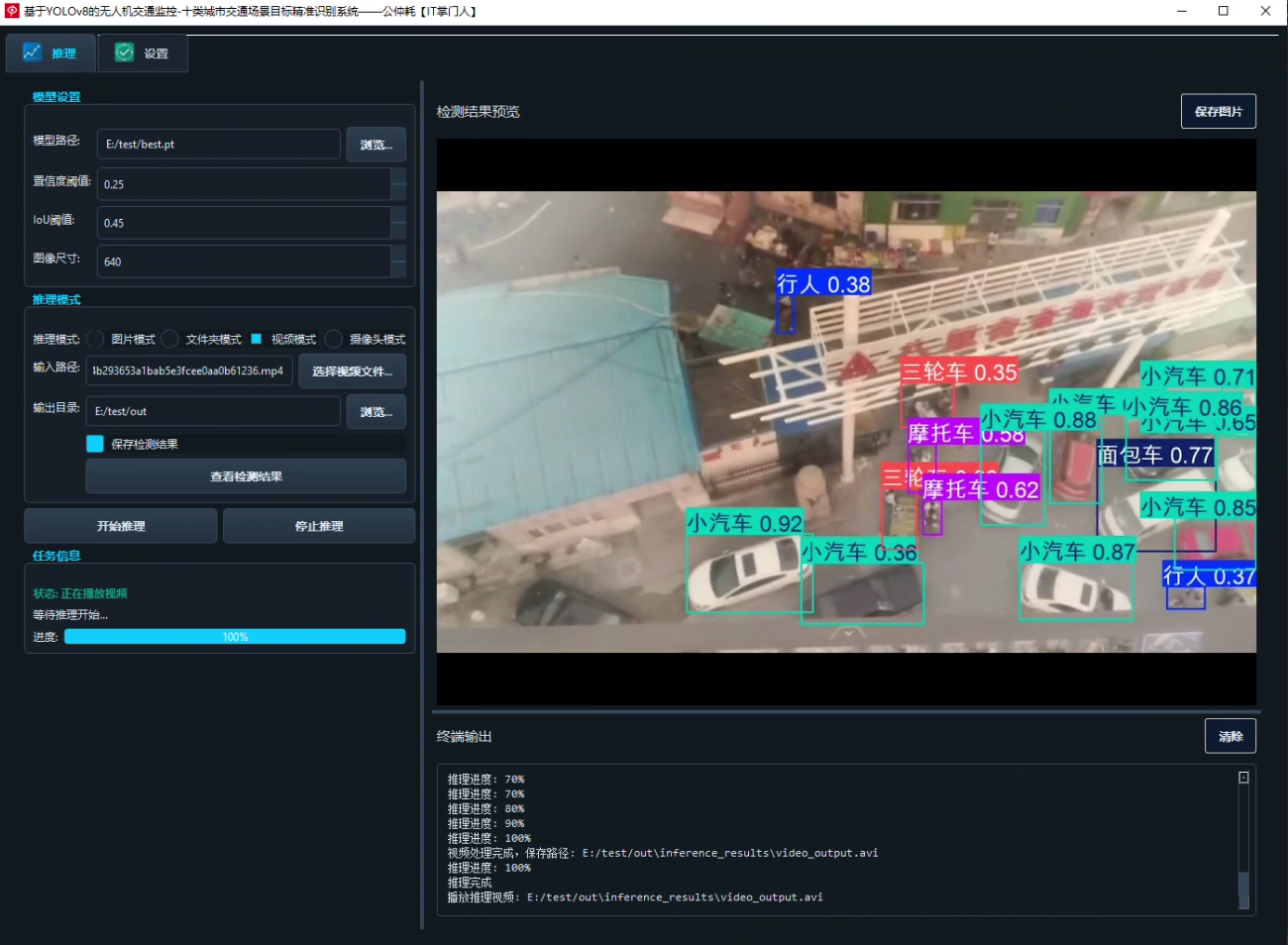Click the 检测结果预览 heading
This screenshot has width=1288, height=945.
479,112
